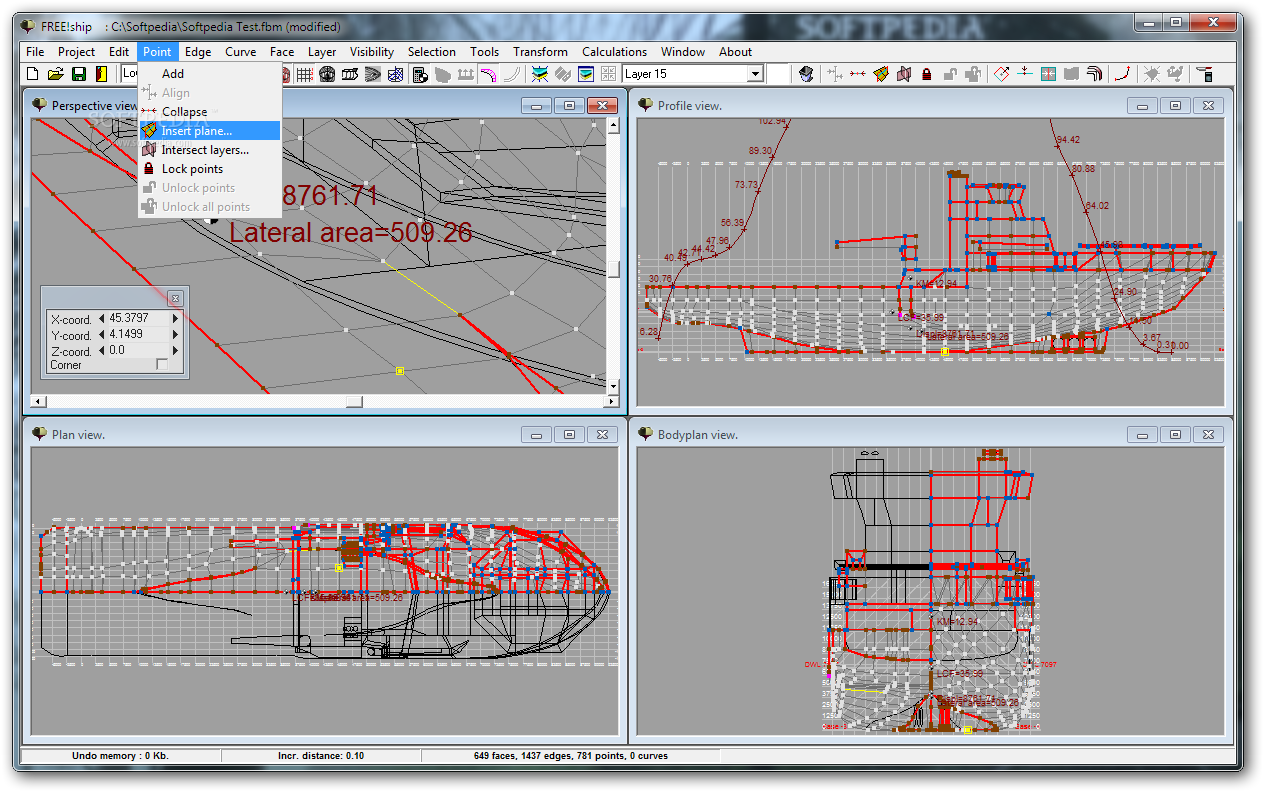Click the New file toolbar icon
Screen dimensions: 1264x792
[x=32, y=73]
